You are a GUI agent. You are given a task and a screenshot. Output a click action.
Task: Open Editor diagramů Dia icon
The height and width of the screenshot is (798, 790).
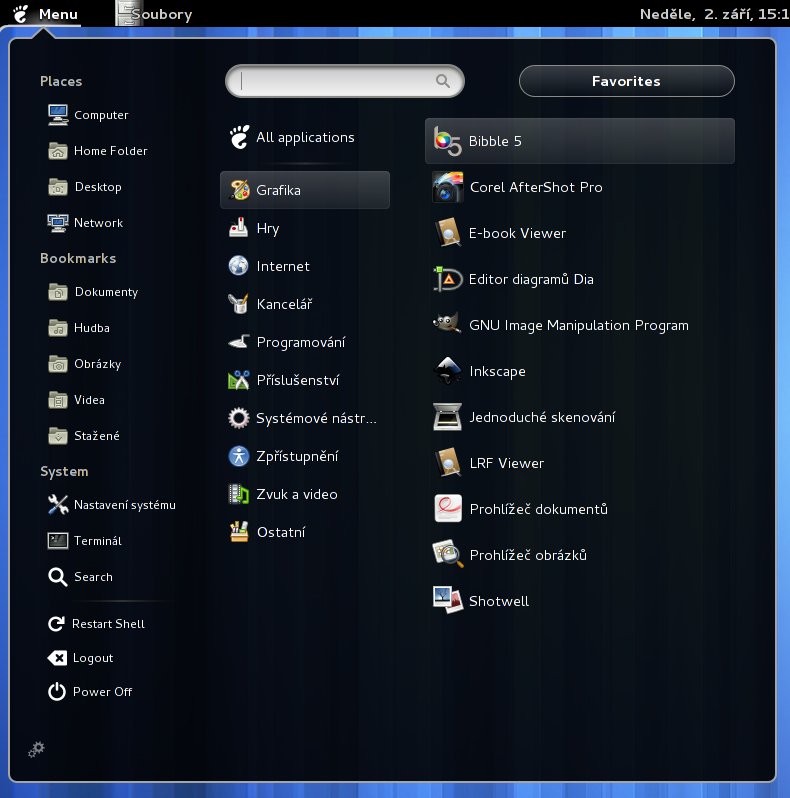pyautogui.click(x=447, y=279)
